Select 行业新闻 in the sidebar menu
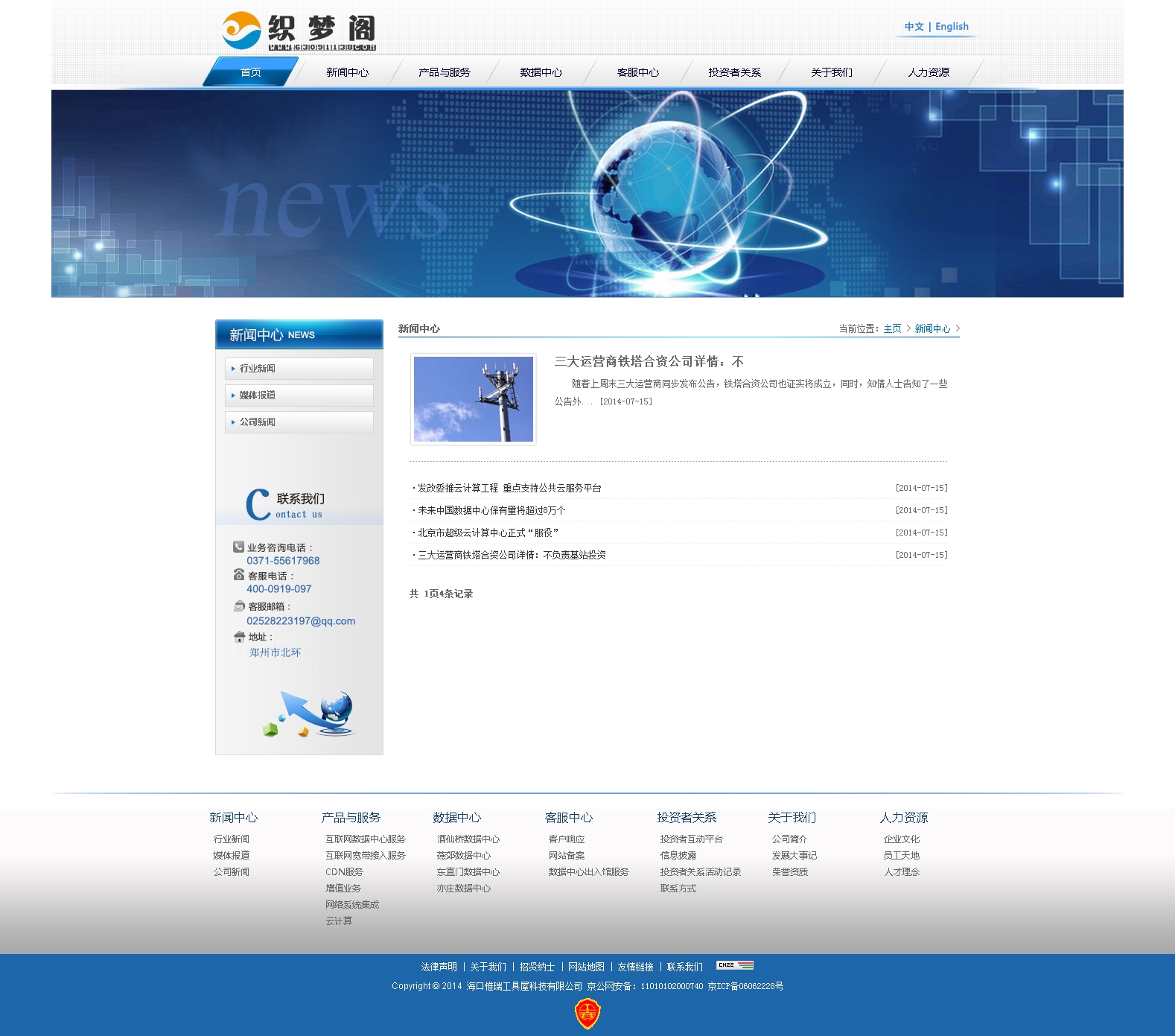The width and height of the screenshot is (1175, 1036). coord(299,369)
